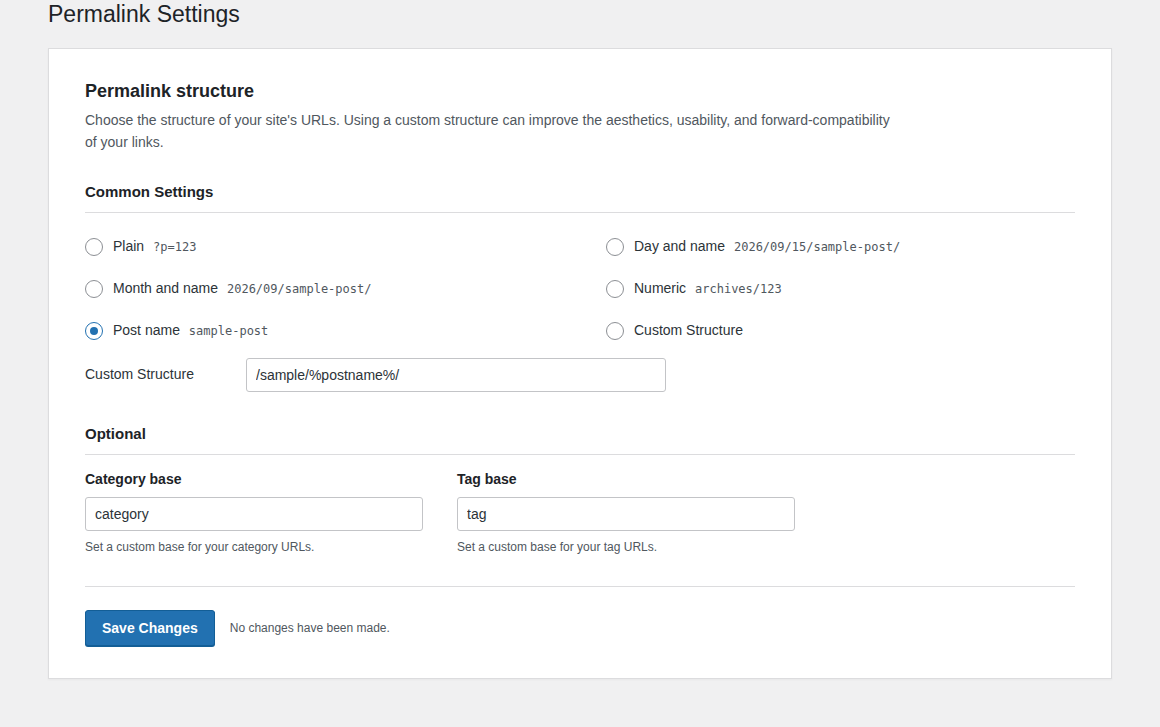Viewport: 1160px width, 727px height.
Task: Choose the Month and name radio option
Action: click(x=94, y=289)
